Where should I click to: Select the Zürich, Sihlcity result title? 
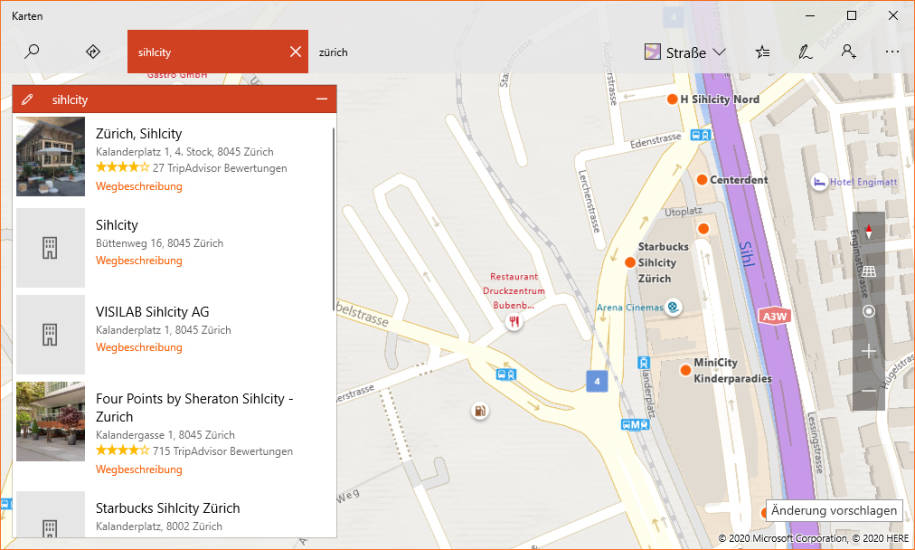[x=139, y=134]
